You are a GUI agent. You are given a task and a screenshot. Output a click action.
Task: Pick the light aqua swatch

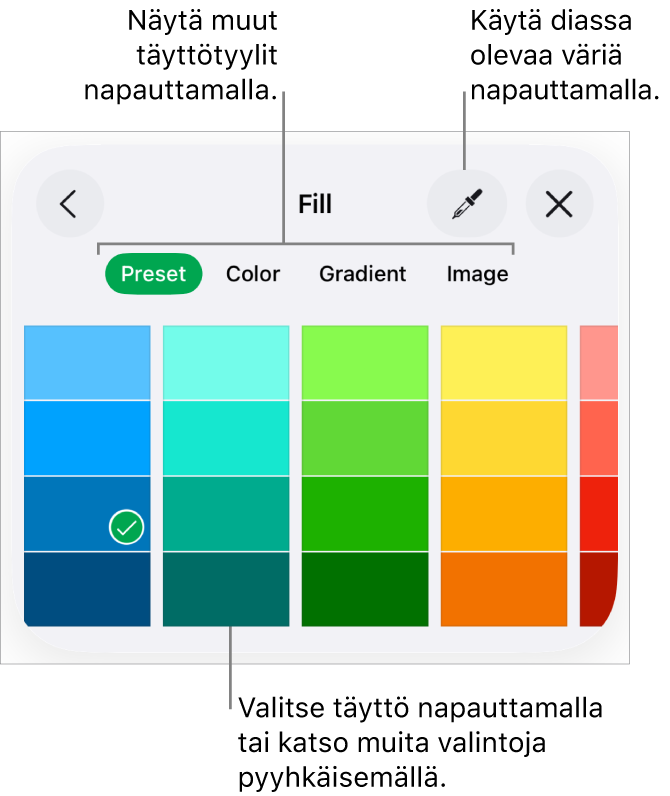pos(226,362)
